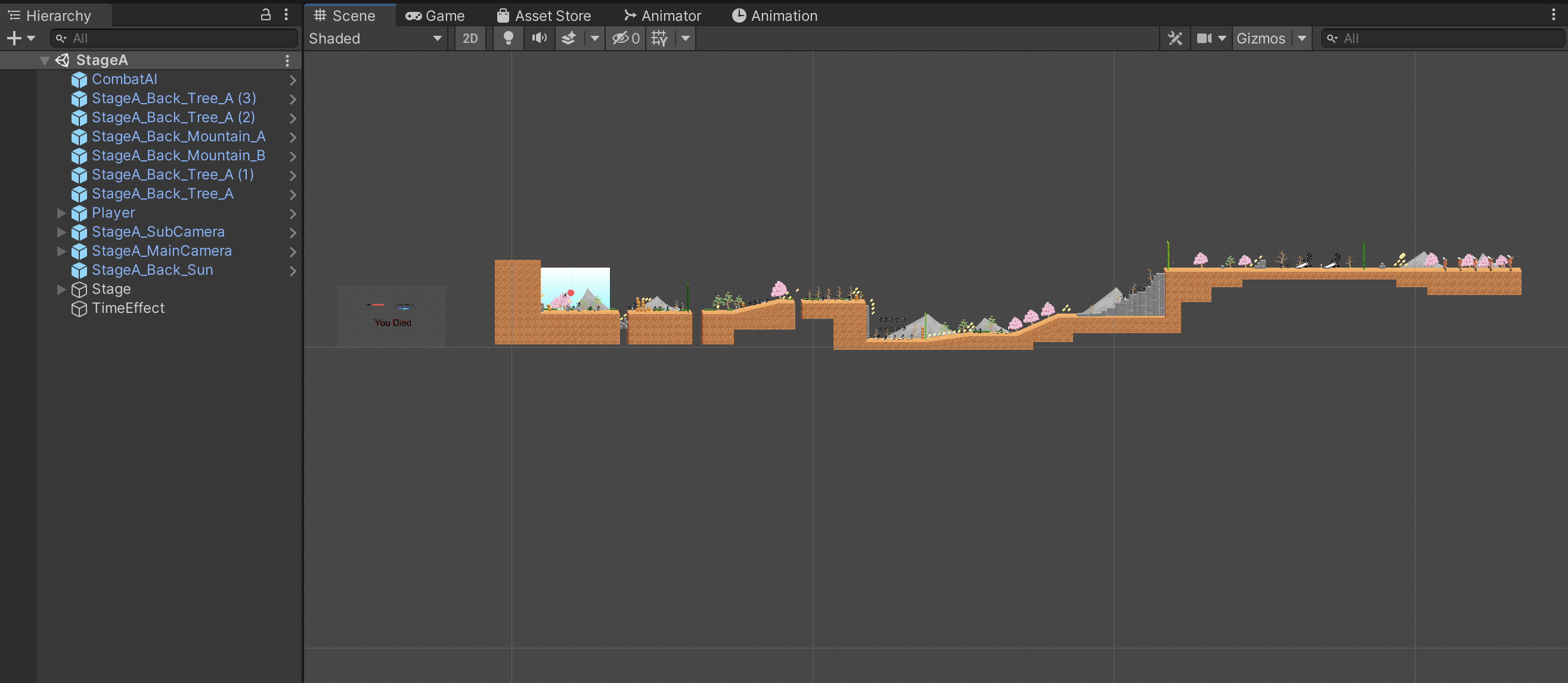Viewport: 1568px width, 683px height.
Task: Toggle scene lighting with the lightbulb icon
Action: pyautogui.click(x=507, y=38)
